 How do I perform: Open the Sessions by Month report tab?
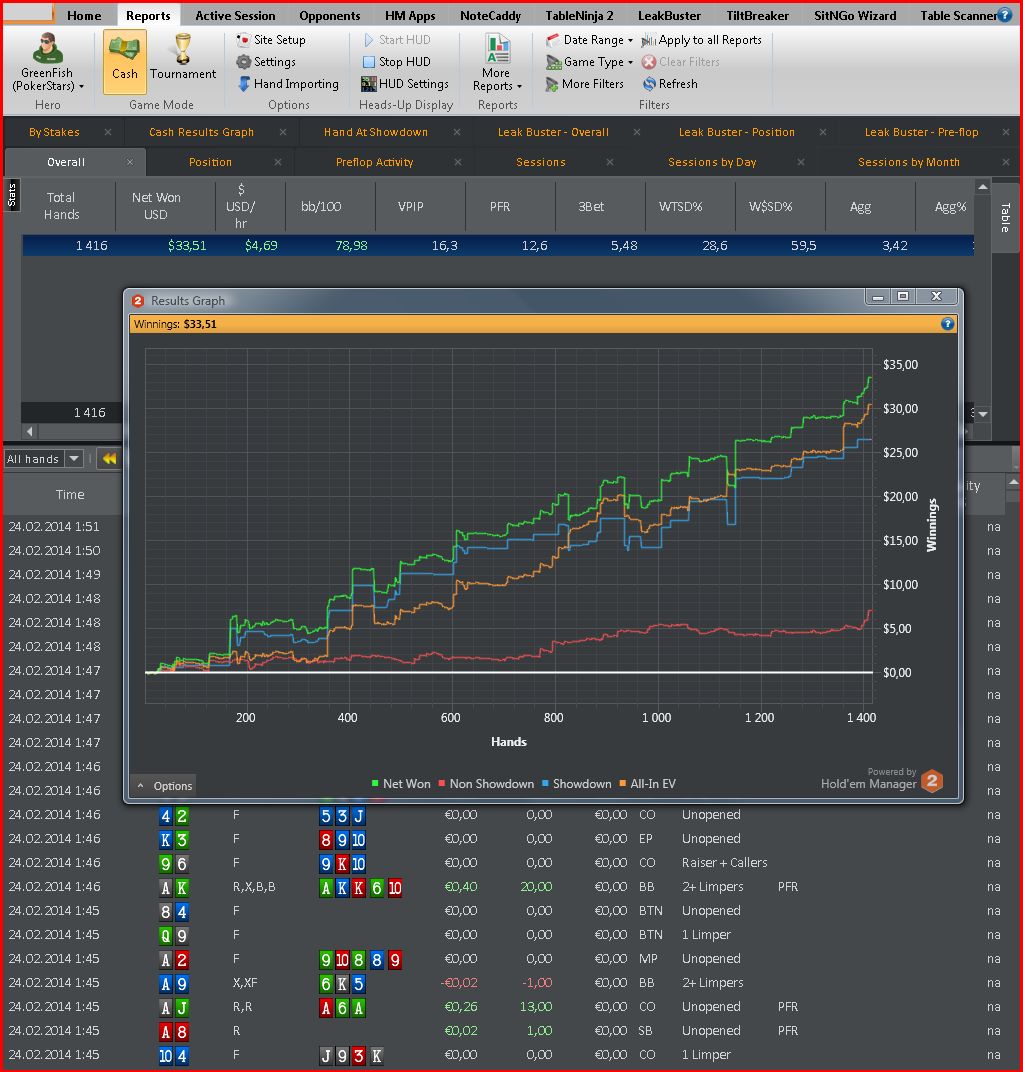point(909,162)
